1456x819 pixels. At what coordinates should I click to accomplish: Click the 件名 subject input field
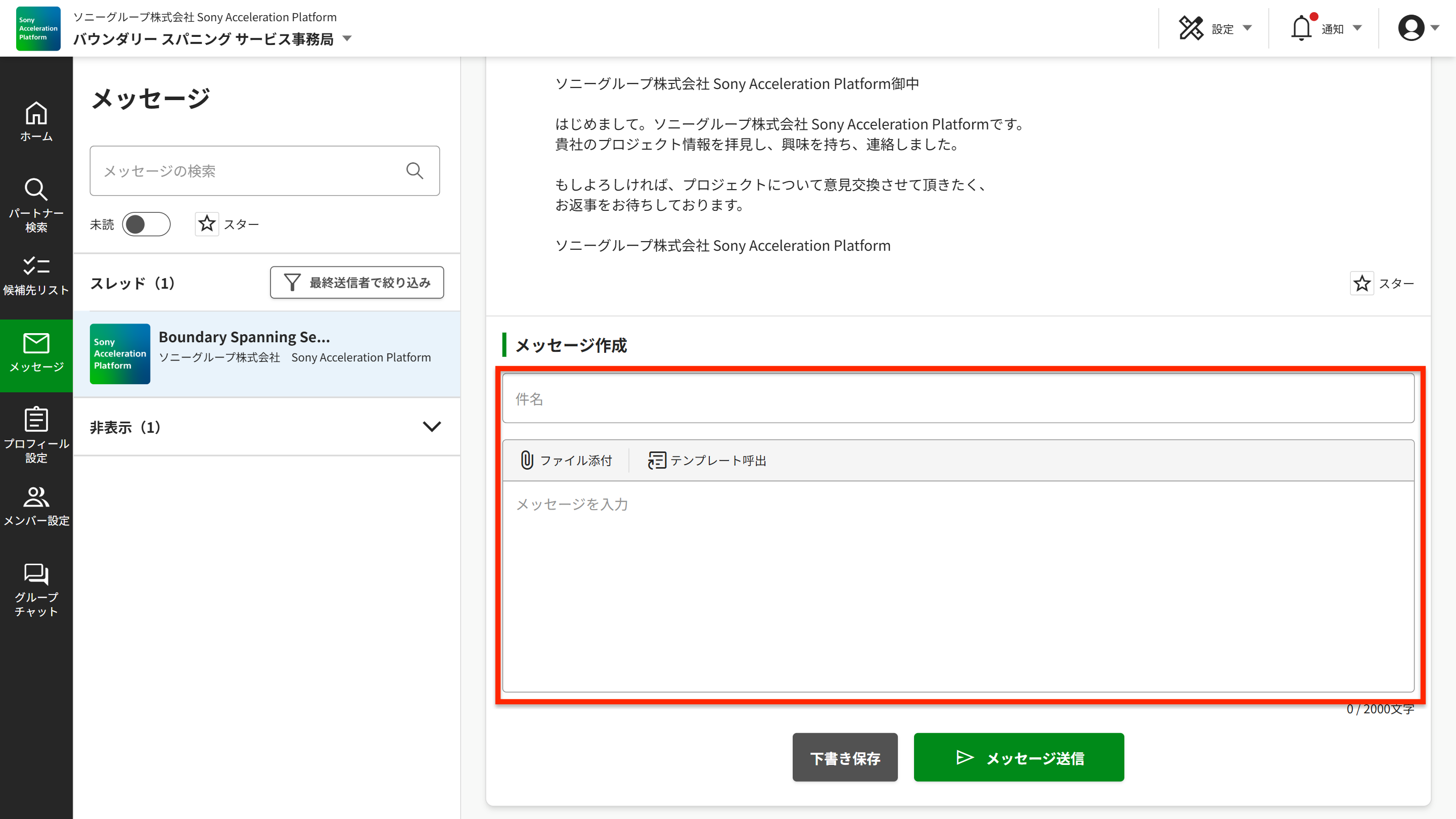pos(958,398)
